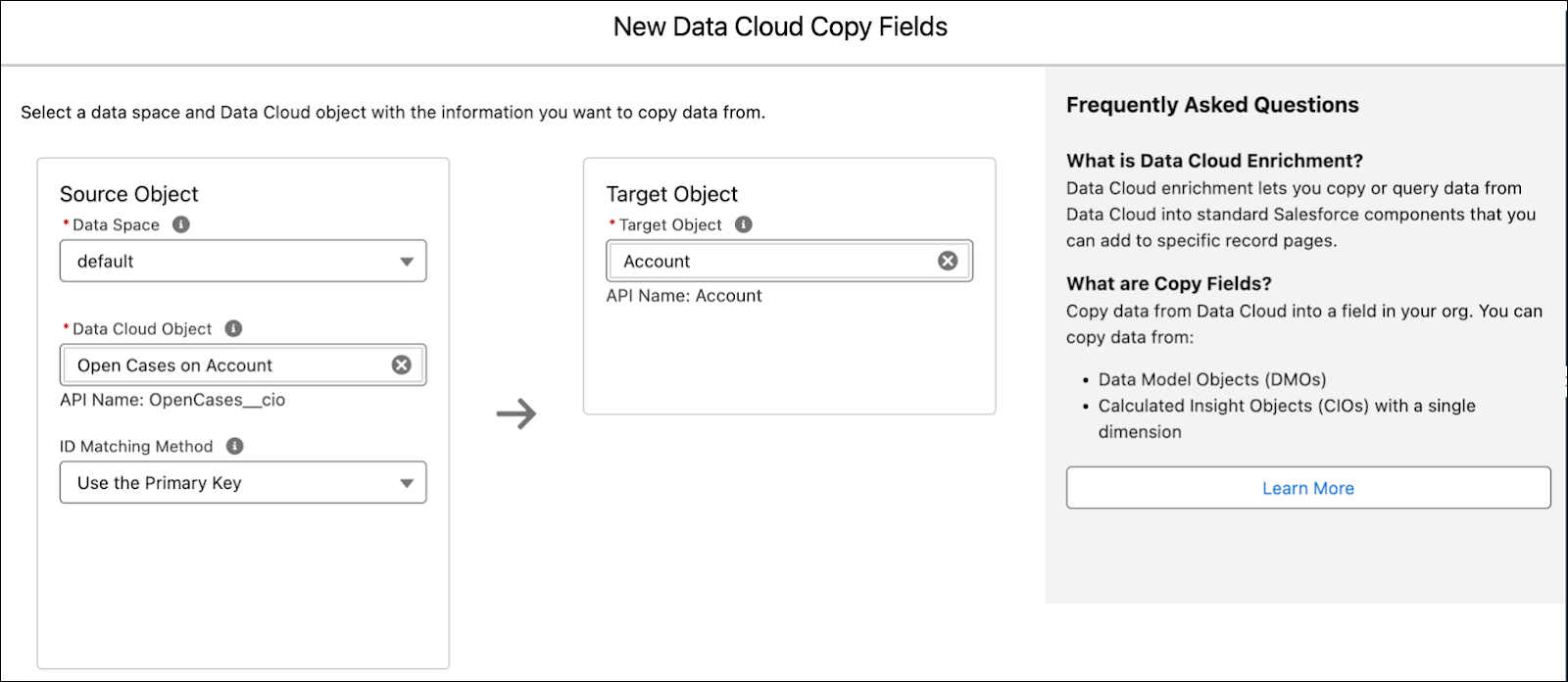This screenshot has width=1568, height=682.
Task: Click the New Data Cloud Copy Fields title
Action: pos(780,27)
